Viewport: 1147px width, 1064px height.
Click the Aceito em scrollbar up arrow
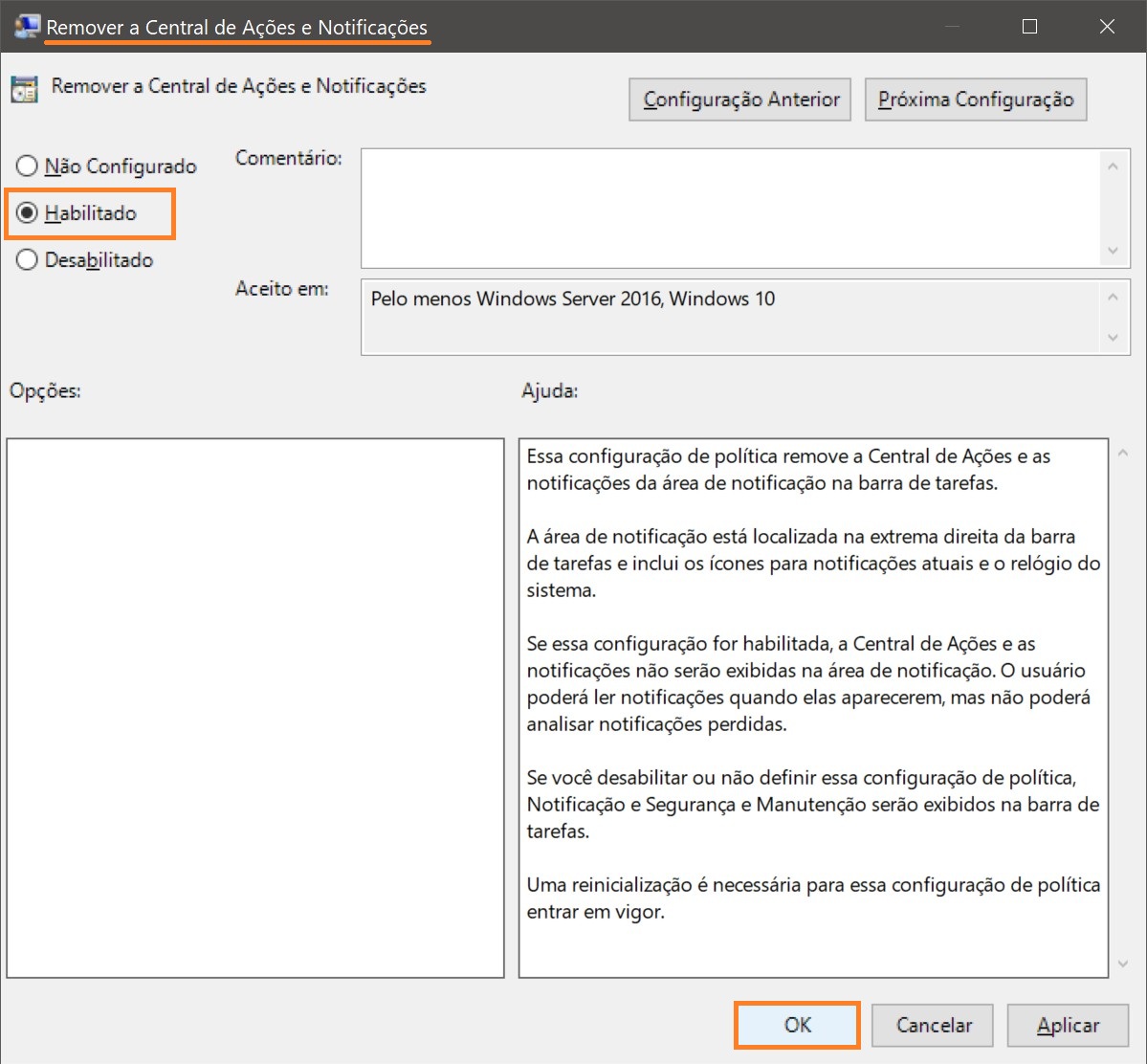(x=1114, y=298)
